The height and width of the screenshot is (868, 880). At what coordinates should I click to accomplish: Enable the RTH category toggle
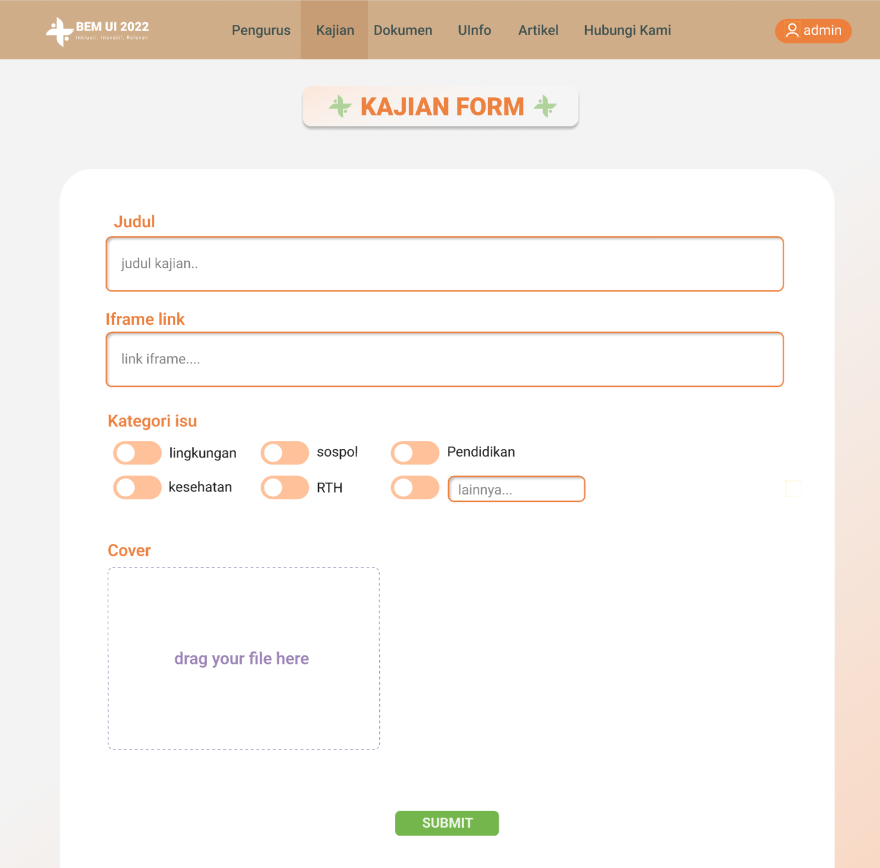[285, 488]
